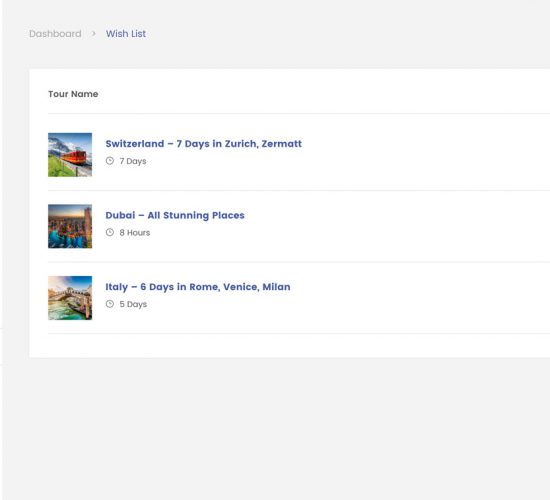
Task: Go back to Dashboard breadcrumb
Action: 55,34
